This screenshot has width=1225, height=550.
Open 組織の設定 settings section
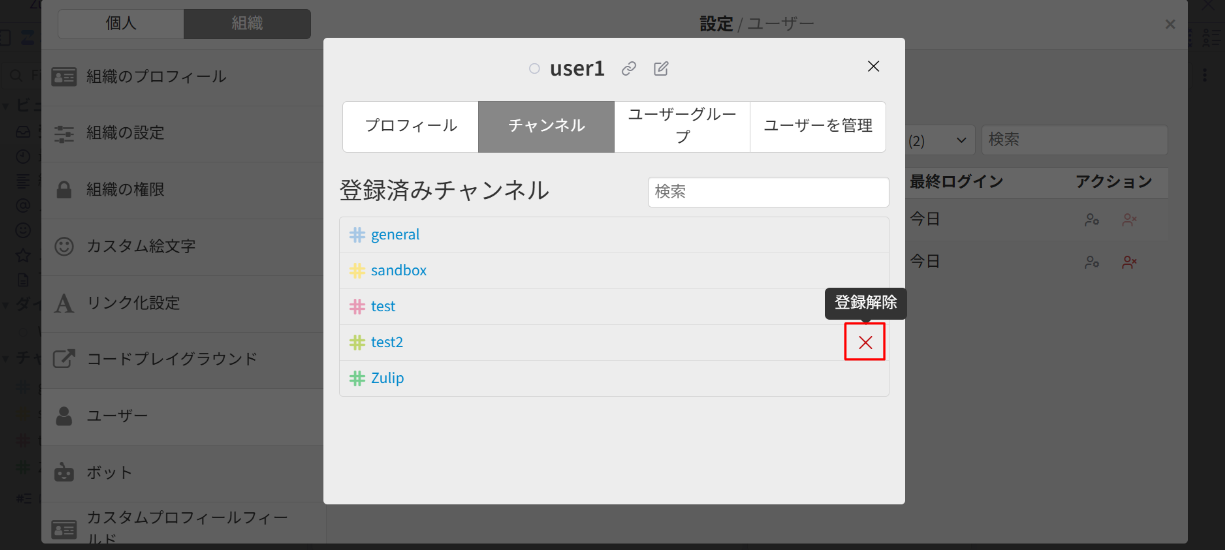pyautogui.click(x=182, y=133)
